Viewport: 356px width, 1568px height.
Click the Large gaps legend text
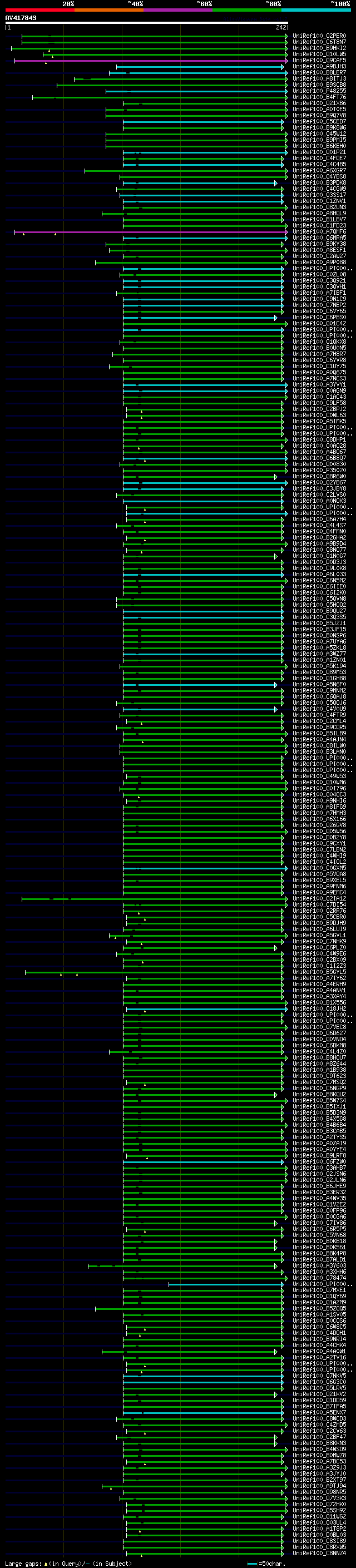pyautogui.click(x=23, y=1563)
